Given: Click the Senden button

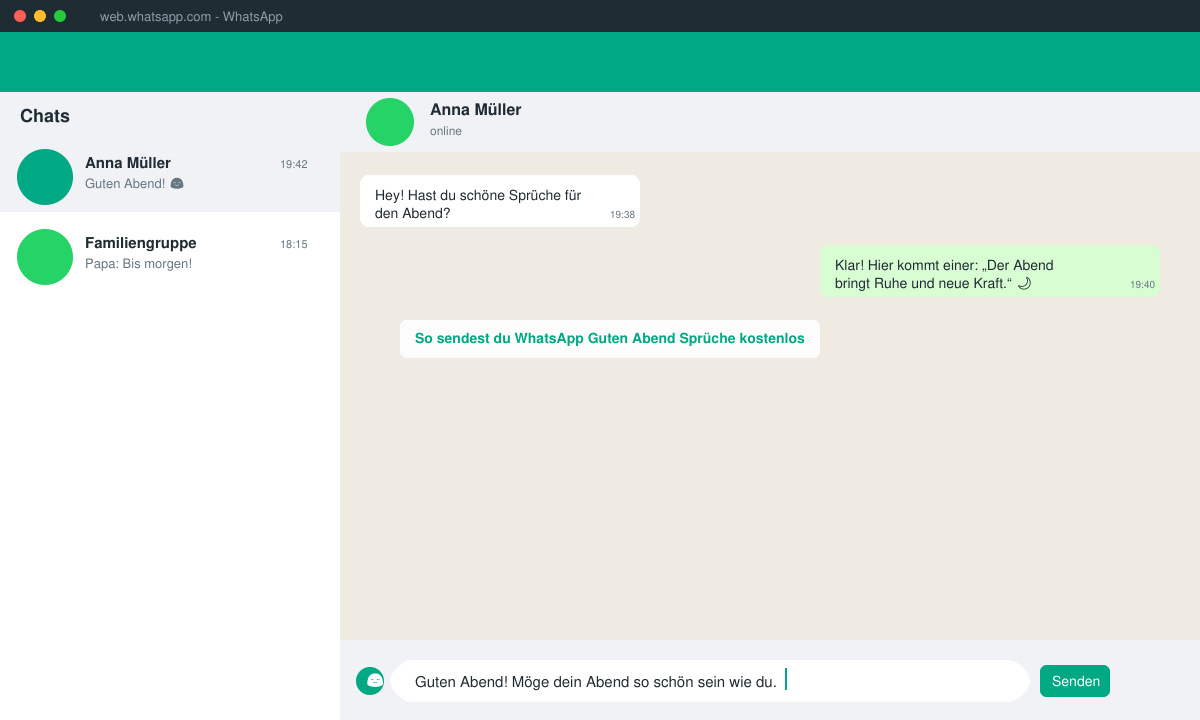Looking at the screenshot, I should [x=1075, y=681].
